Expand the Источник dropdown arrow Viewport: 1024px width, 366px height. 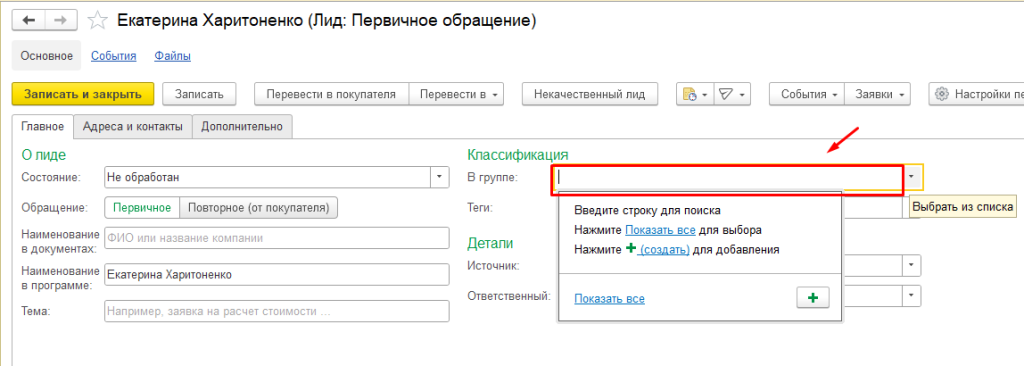(x=912, y=265)
